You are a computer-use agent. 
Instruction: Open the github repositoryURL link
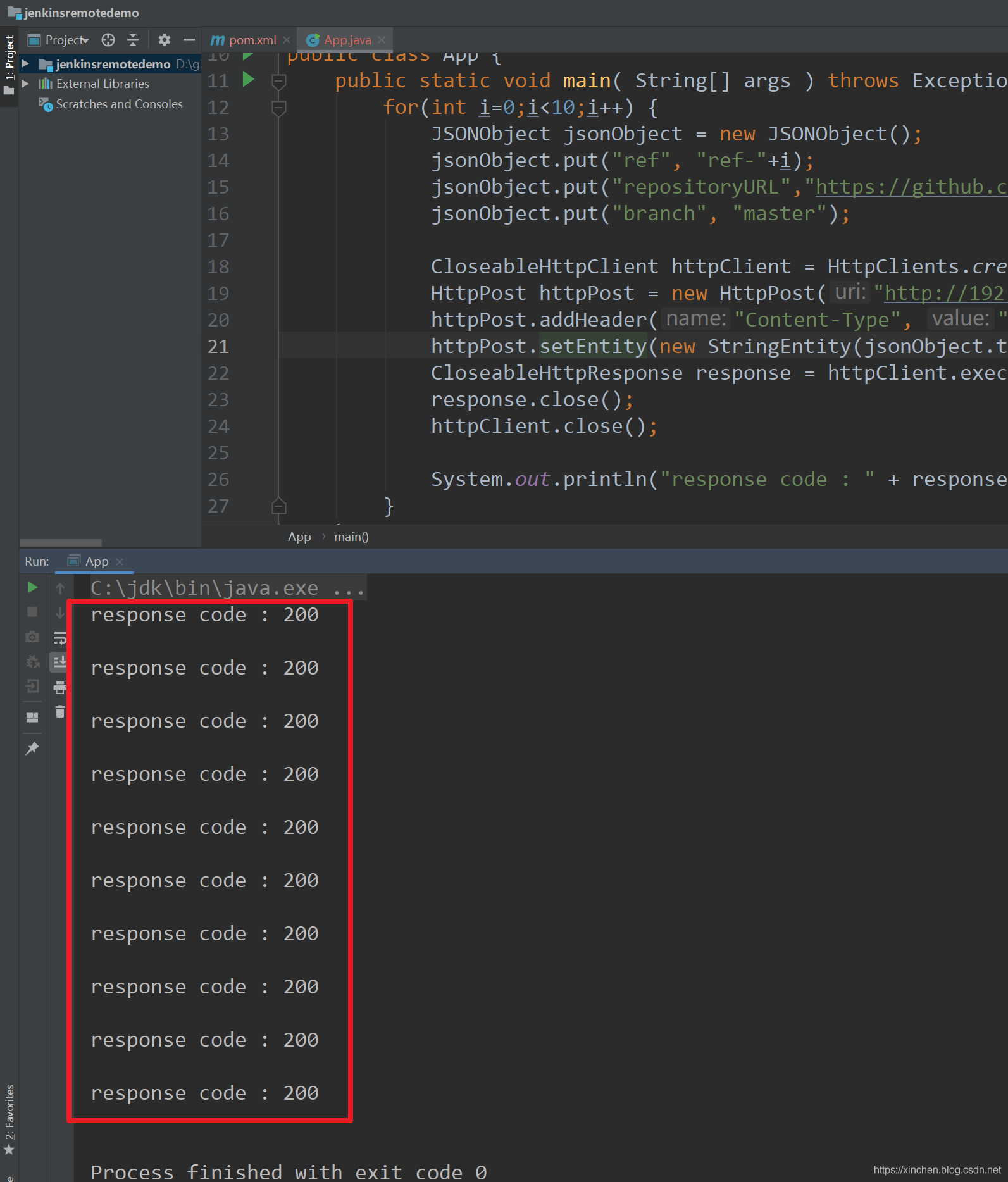tap(911, 187)
